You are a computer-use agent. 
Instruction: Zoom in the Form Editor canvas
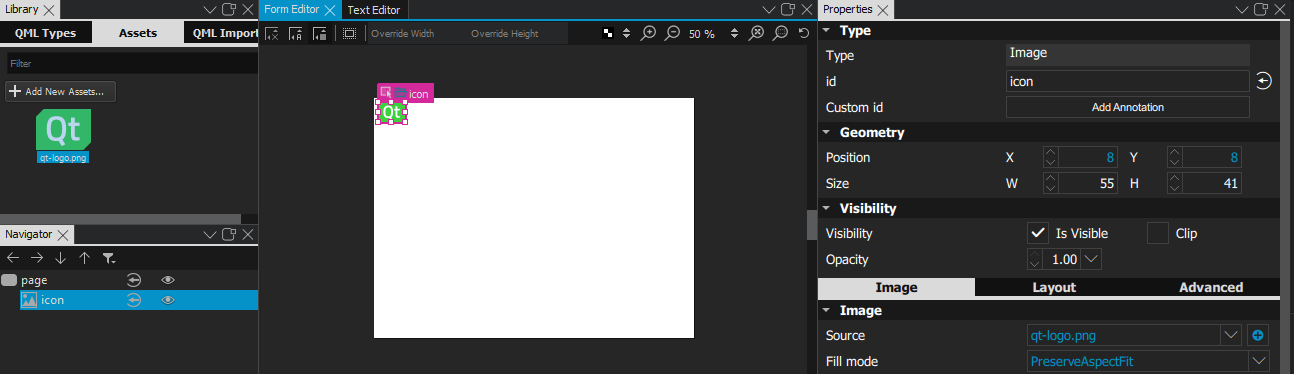(649, 33)
